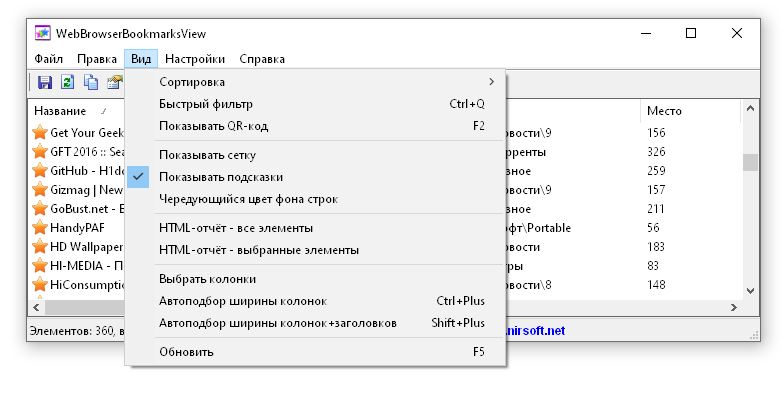Close the open Вид menu
The image size is (782, 417).
141,59
